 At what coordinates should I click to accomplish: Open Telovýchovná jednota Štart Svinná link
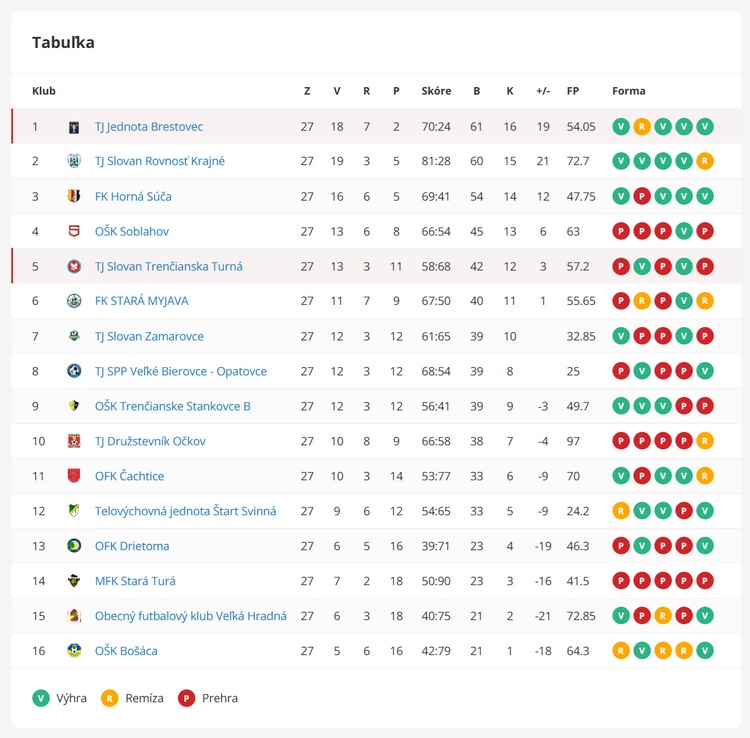coord(185,511)
